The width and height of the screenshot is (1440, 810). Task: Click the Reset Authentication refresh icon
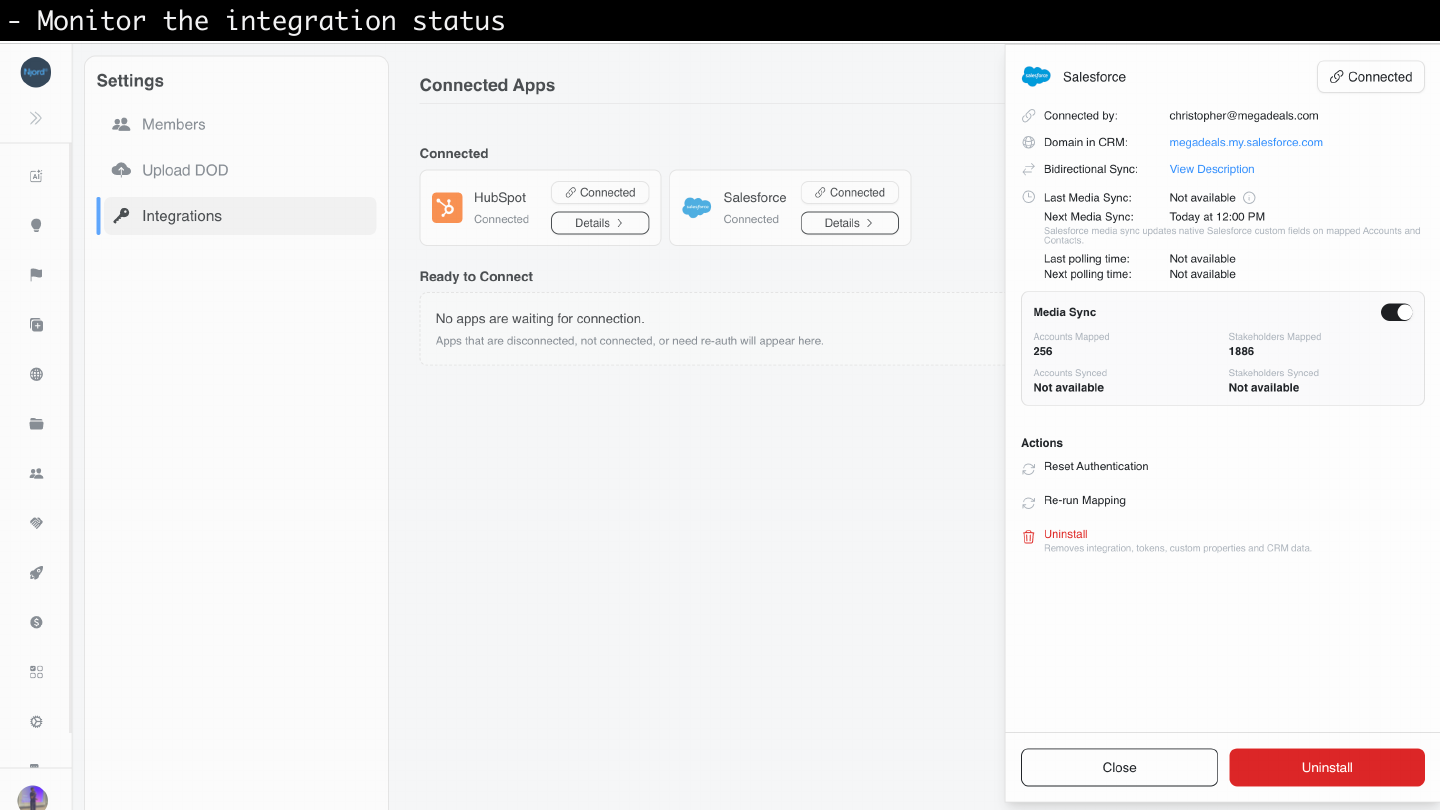pyautogui.click(x=1029, y=469)
